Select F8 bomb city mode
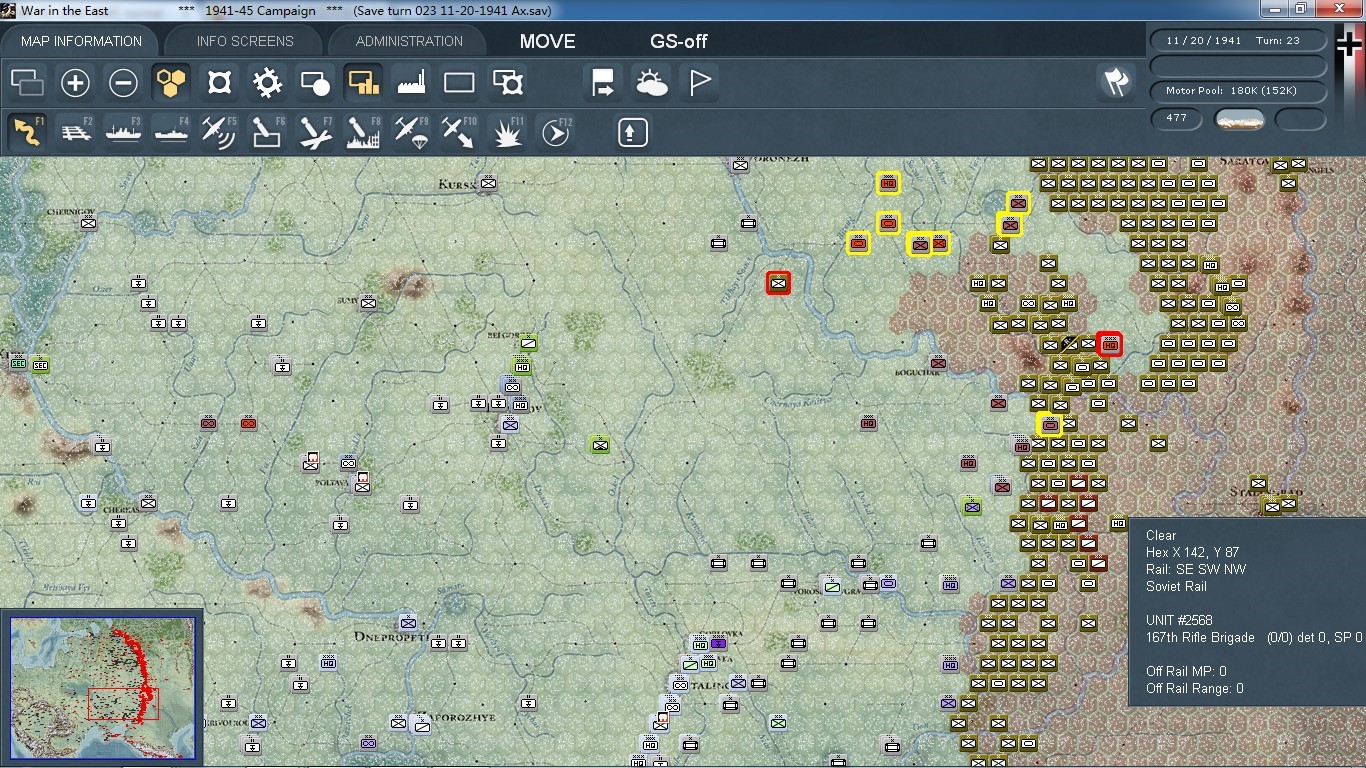1366x768 pixels. (363, 132)
